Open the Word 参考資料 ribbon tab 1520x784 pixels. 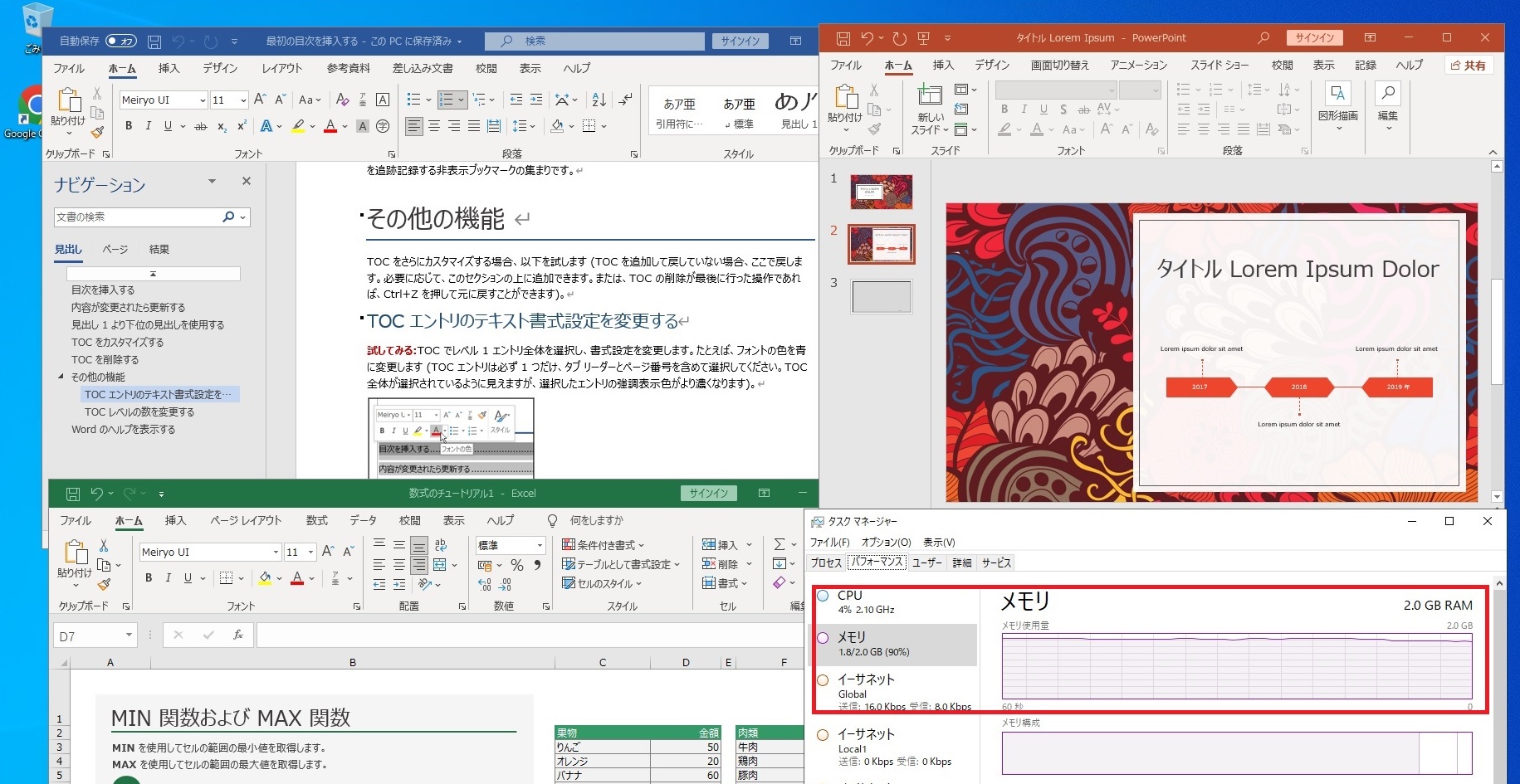click(349, 68)
